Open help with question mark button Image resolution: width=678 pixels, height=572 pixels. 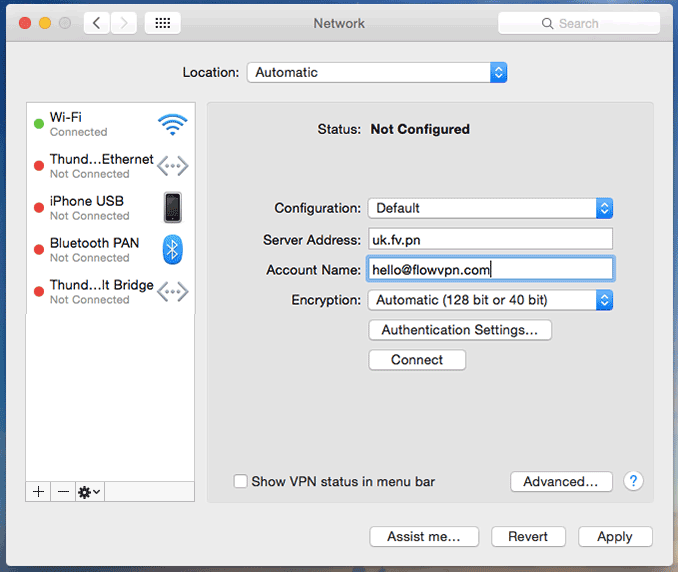click(x=633, y=481)
